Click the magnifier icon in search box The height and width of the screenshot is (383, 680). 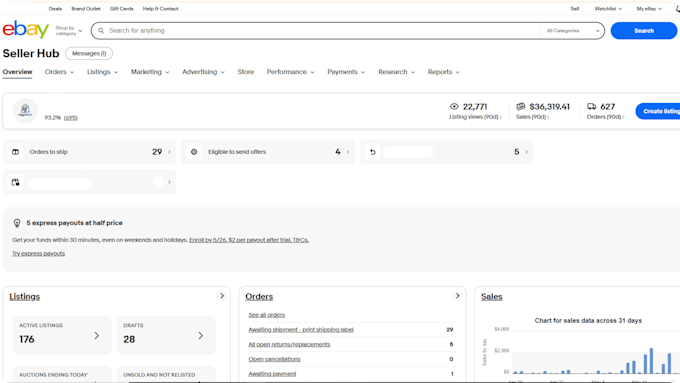click(x=101, y=31)
